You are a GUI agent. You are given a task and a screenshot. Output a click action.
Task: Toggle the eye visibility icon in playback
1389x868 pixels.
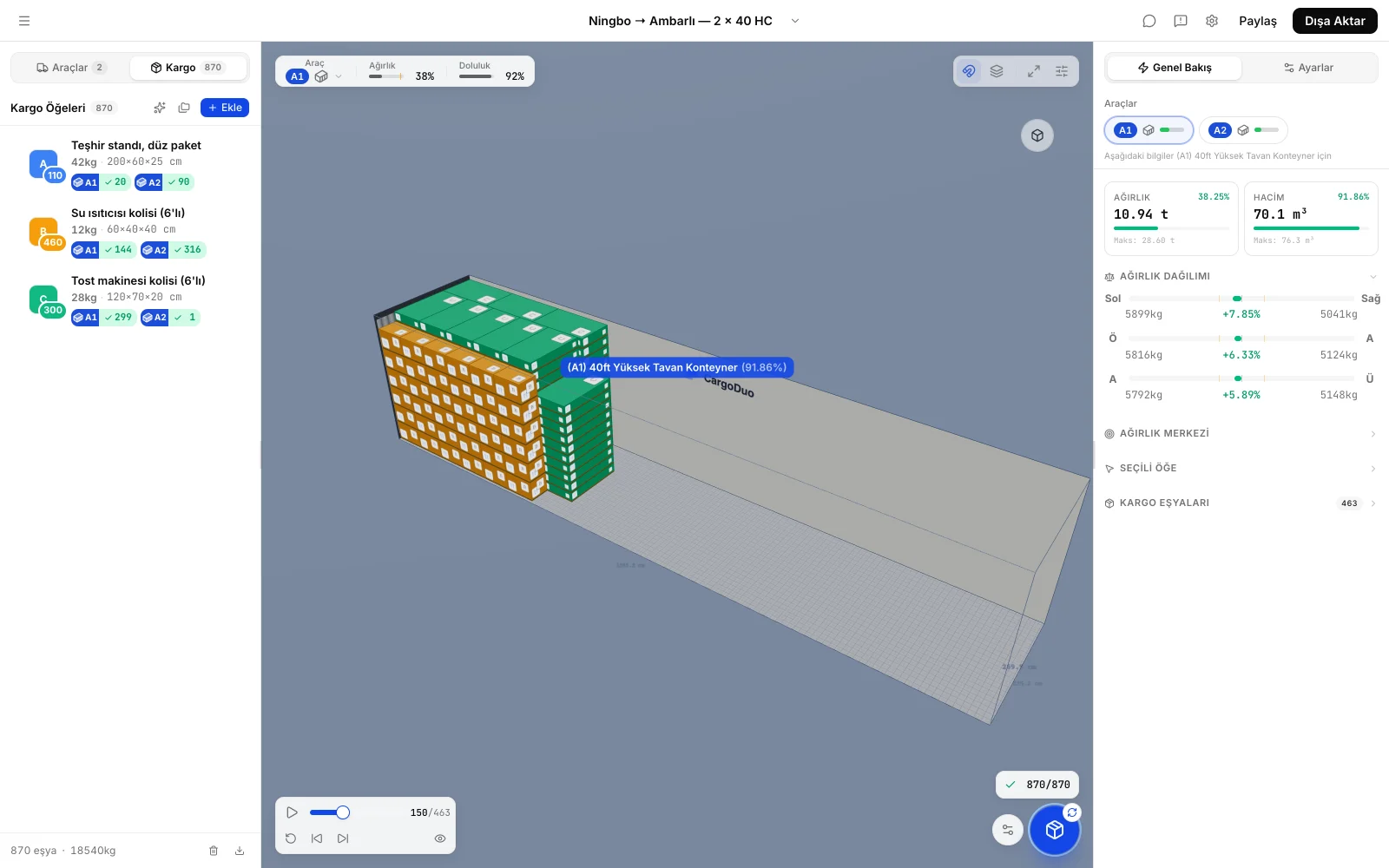point(440,838)
